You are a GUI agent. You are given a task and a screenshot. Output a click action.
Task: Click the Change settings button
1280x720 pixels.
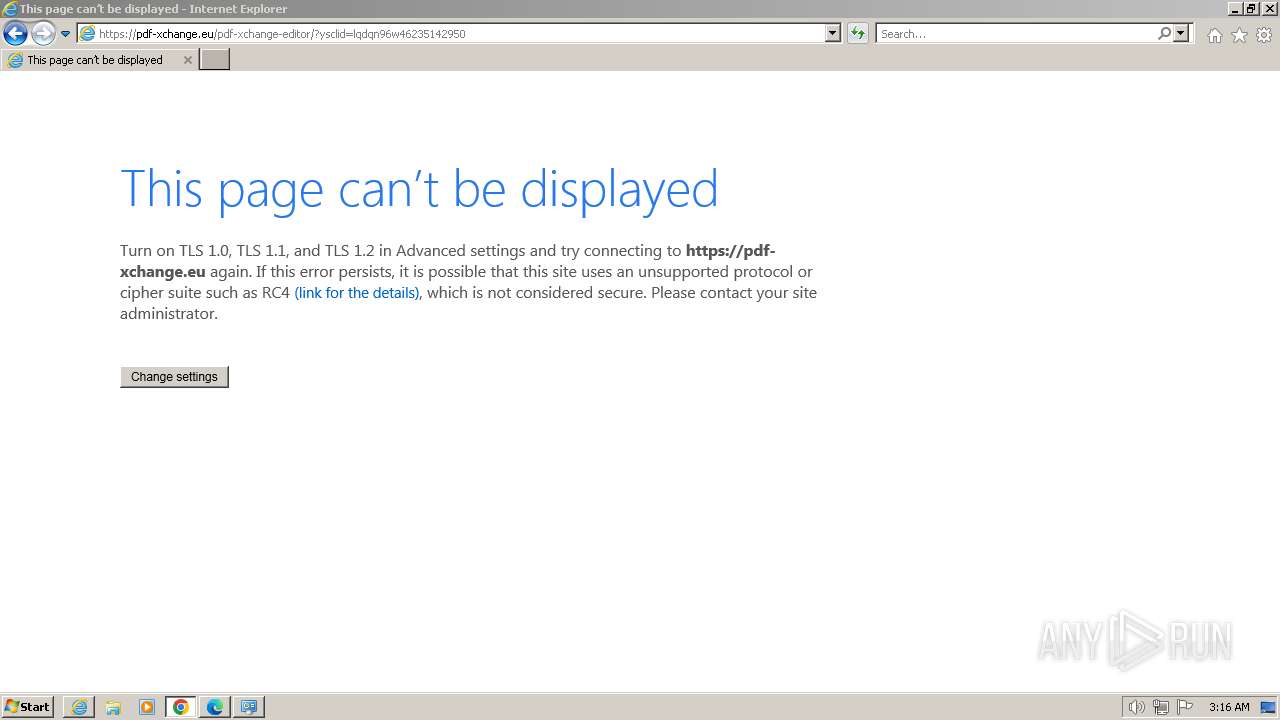coord(174,377)
